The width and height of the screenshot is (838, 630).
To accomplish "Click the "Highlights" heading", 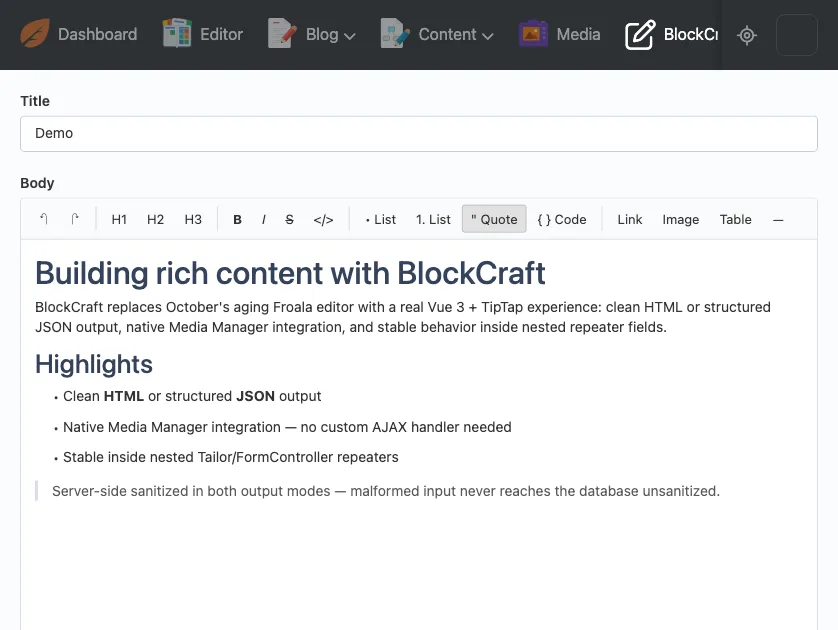I will (94, 364).
